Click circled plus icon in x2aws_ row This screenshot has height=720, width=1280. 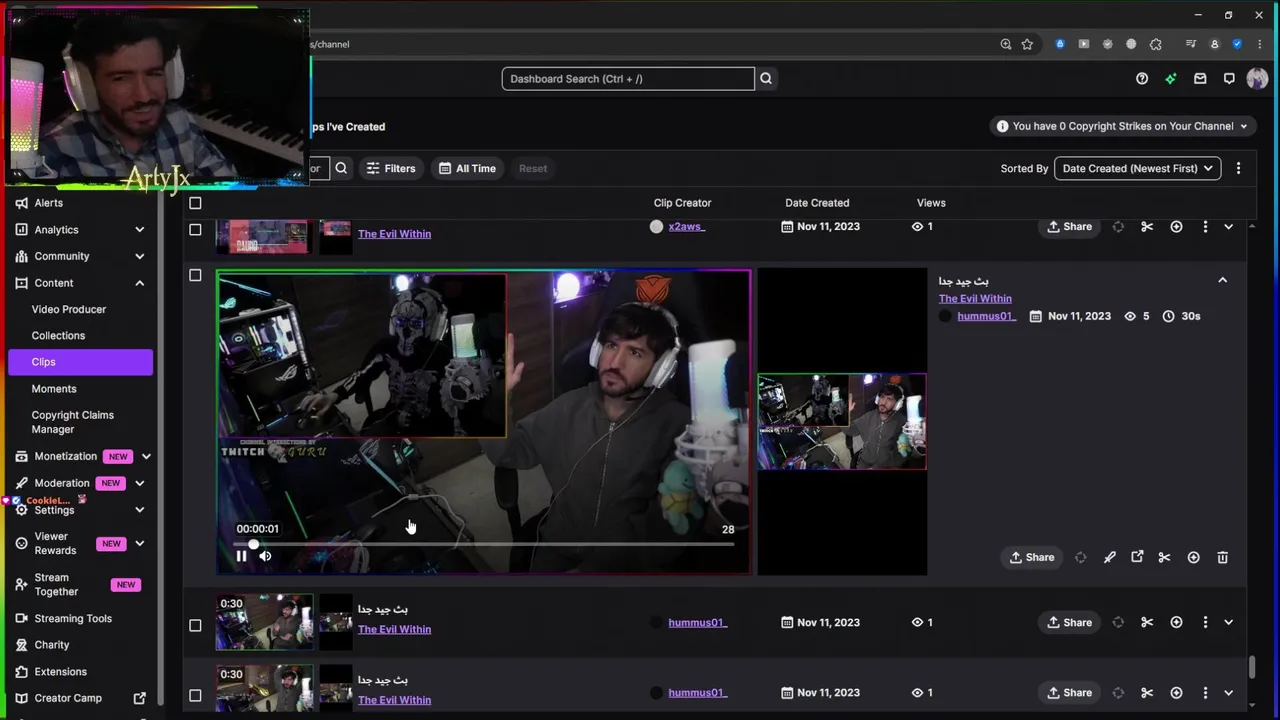tap(1176, 227)
